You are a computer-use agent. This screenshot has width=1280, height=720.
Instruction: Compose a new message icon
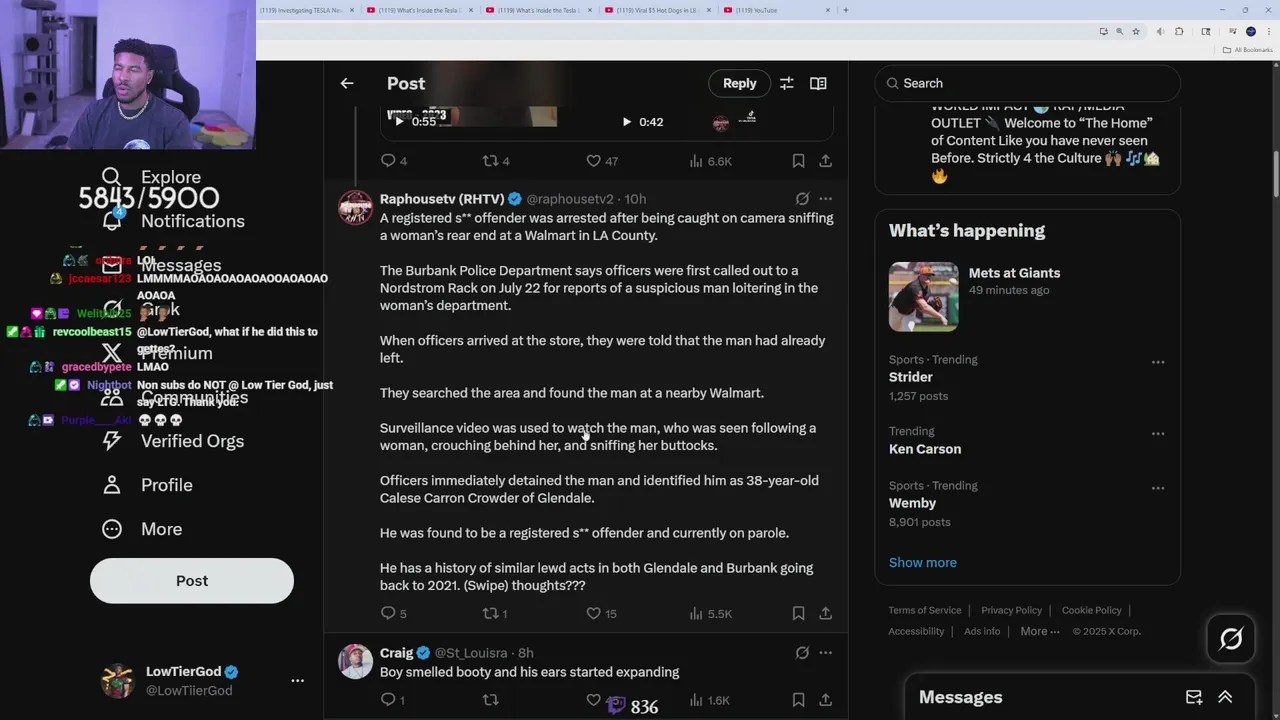[1194, 698]
